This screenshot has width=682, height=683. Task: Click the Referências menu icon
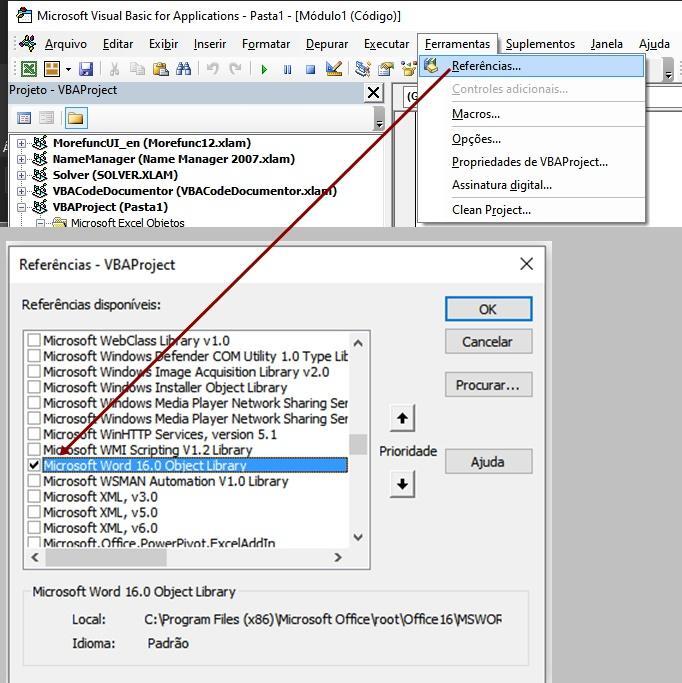432,66
